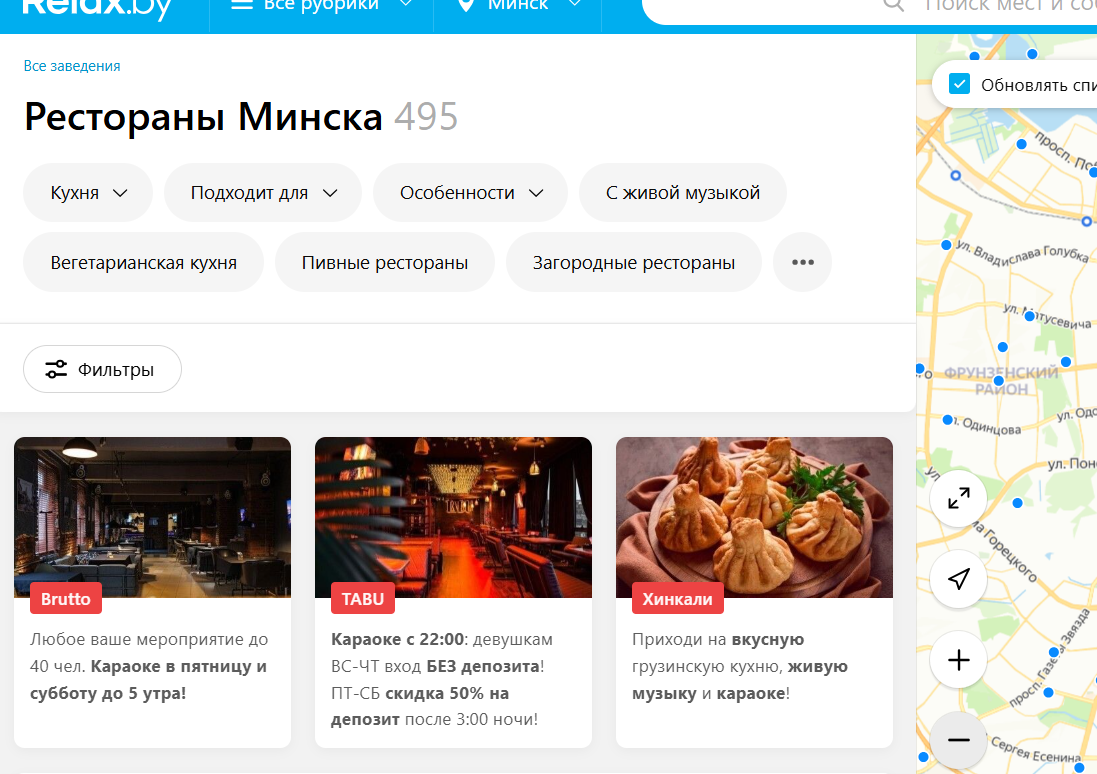Expand the Особенности filter dropdown

(x=470, y=192)
